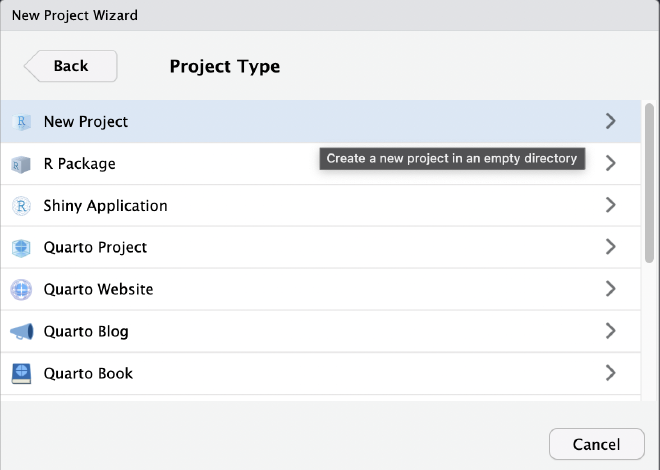Choose the Quarto Website list entry
This screenshot has height=470, width=660.
click(x=98, y=290)
